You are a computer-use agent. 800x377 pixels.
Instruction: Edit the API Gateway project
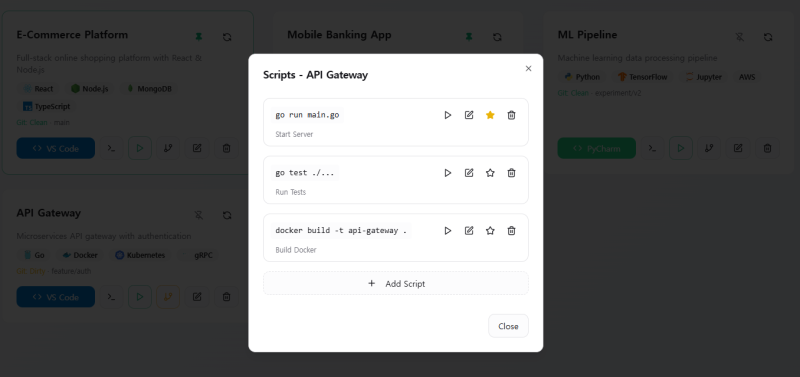197,297
